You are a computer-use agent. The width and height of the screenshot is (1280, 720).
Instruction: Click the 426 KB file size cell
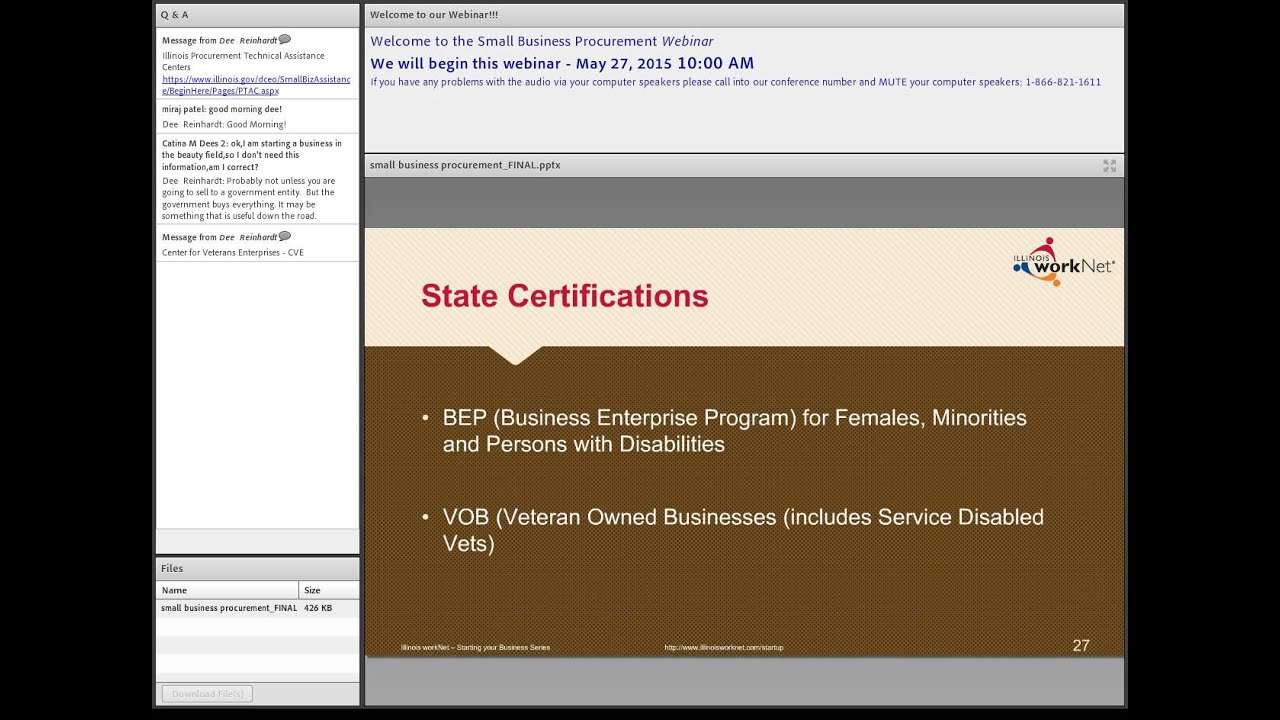(x=318, y=608)
